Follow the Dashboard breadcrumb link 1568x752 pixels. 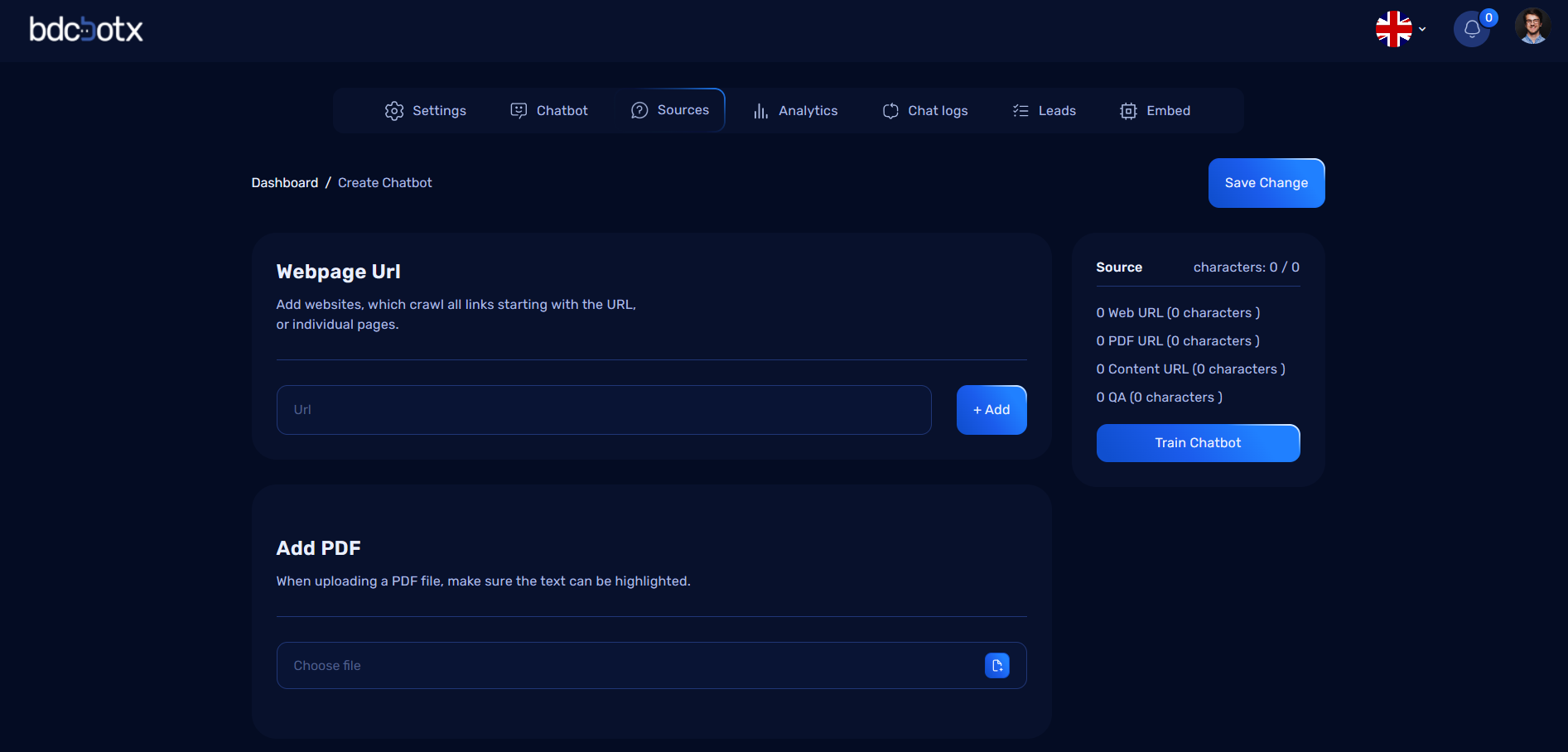284,183
